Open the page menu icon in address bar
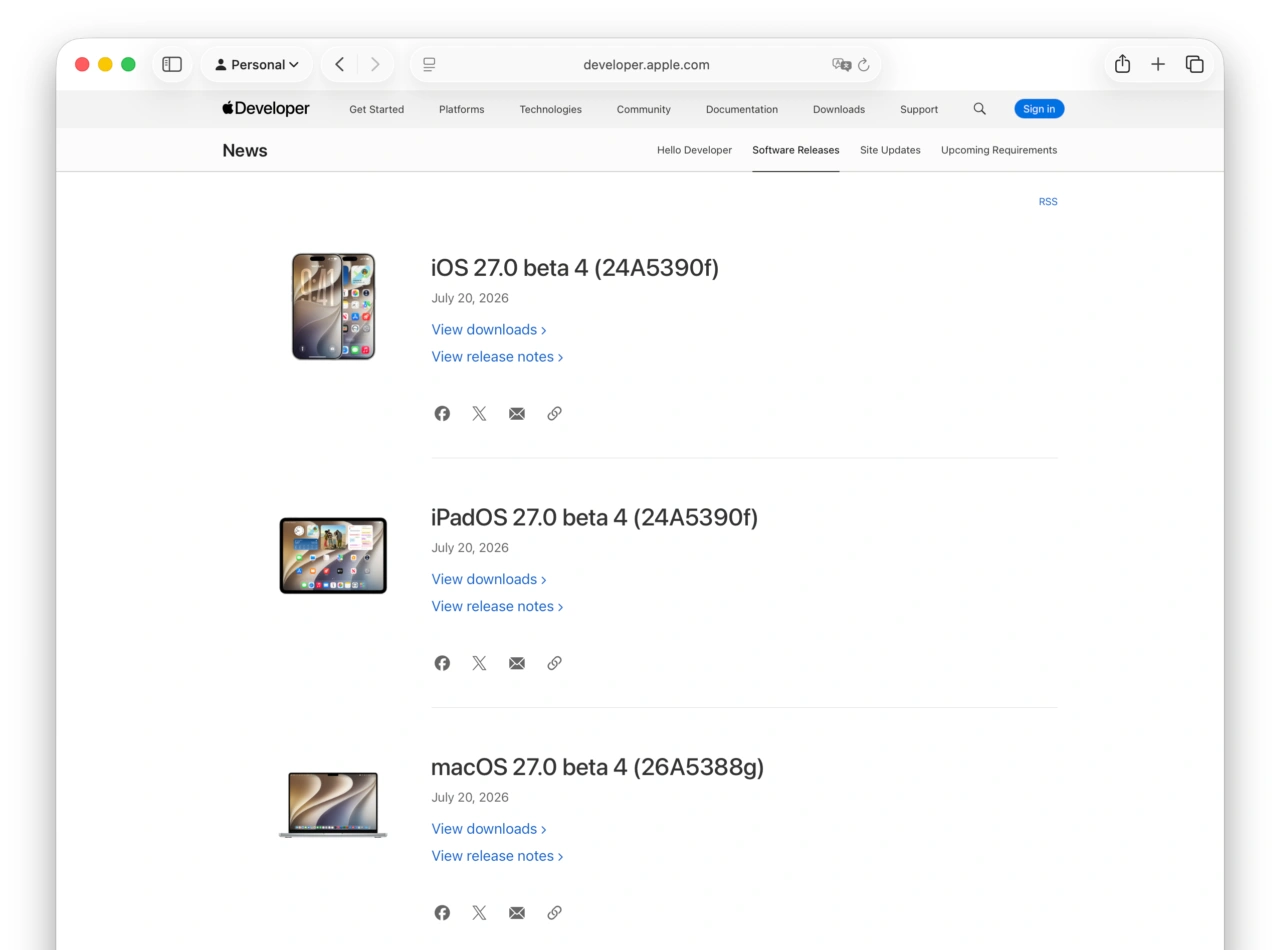Image resolution: width=1280 pixels, height=950 pixels. 429,64
